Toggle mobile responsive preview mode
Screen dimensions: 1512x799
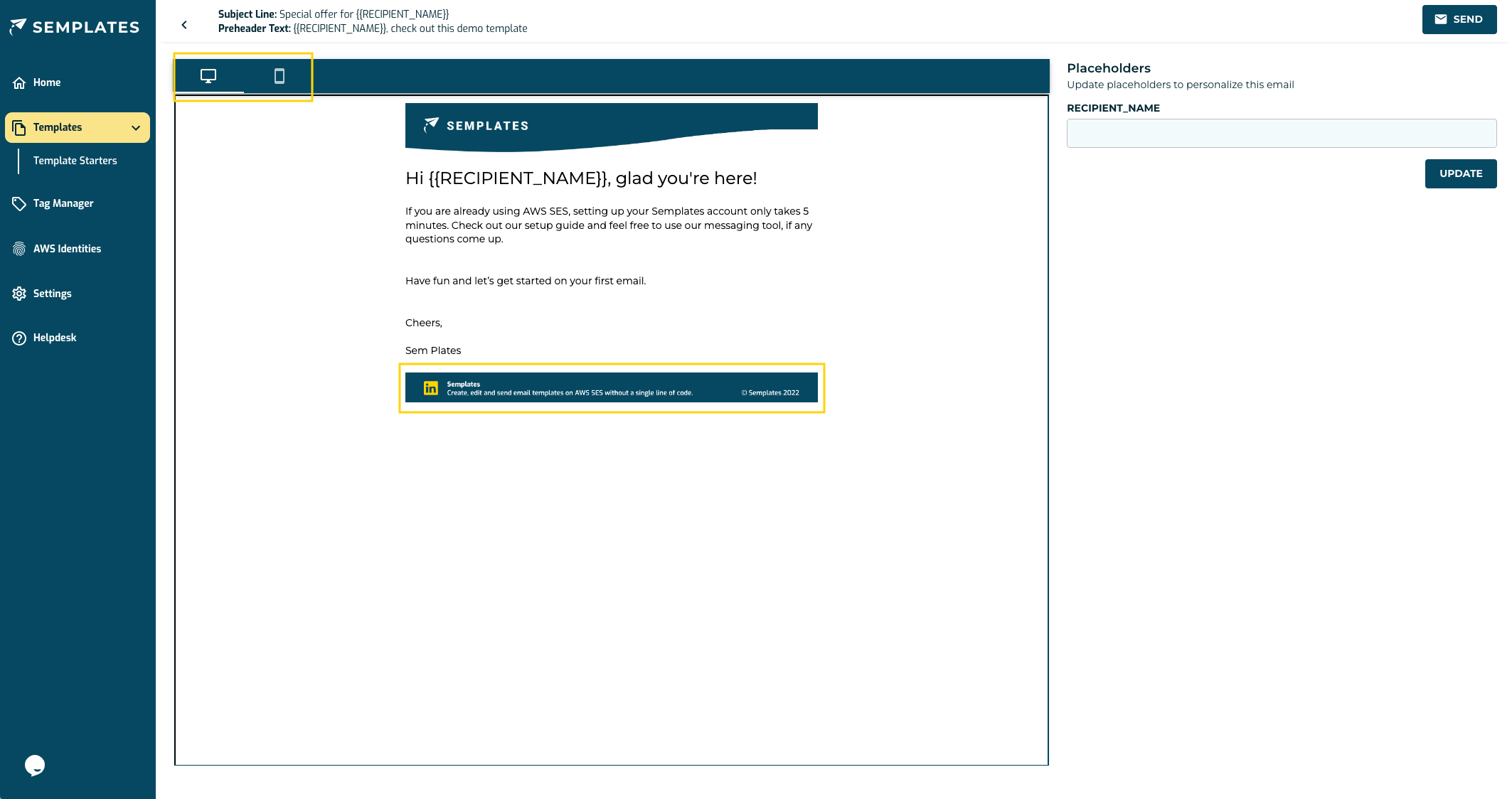click(x=279, y=75)
